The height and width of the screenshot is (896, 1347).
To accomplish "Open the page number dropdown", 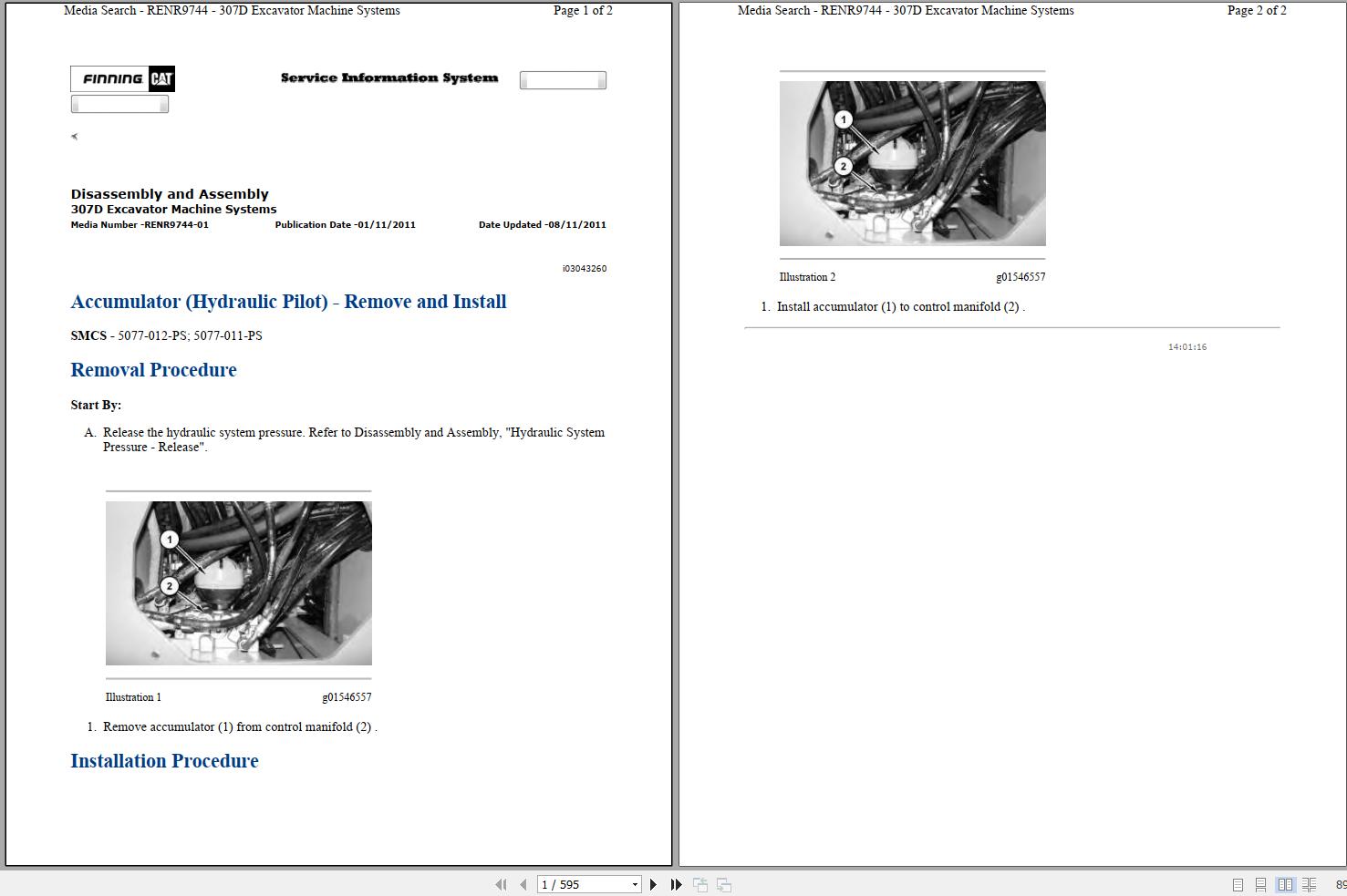I will click(x=635, y=884).
